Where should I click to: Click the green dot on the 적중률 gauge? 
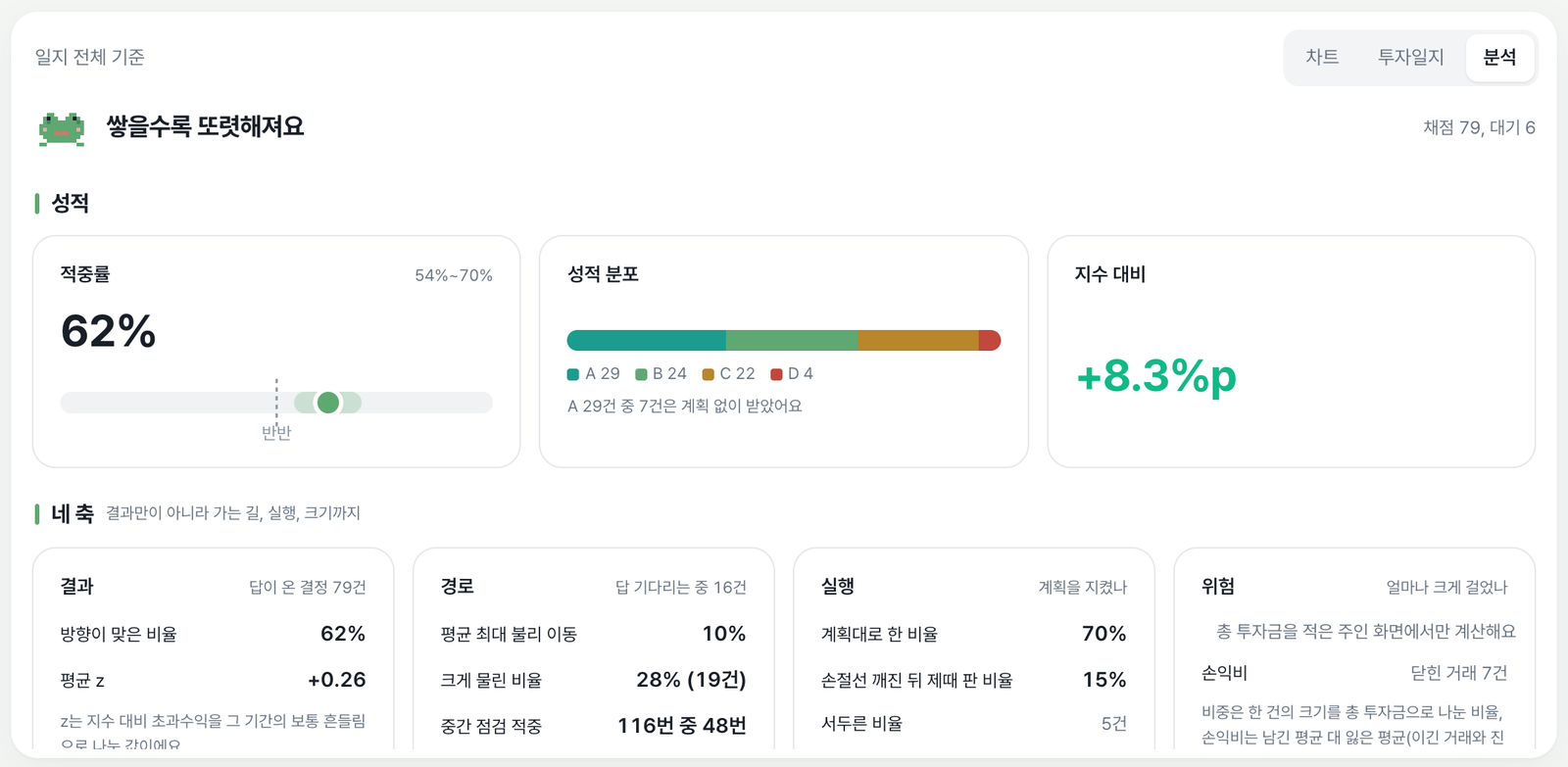tap(328, 403)
